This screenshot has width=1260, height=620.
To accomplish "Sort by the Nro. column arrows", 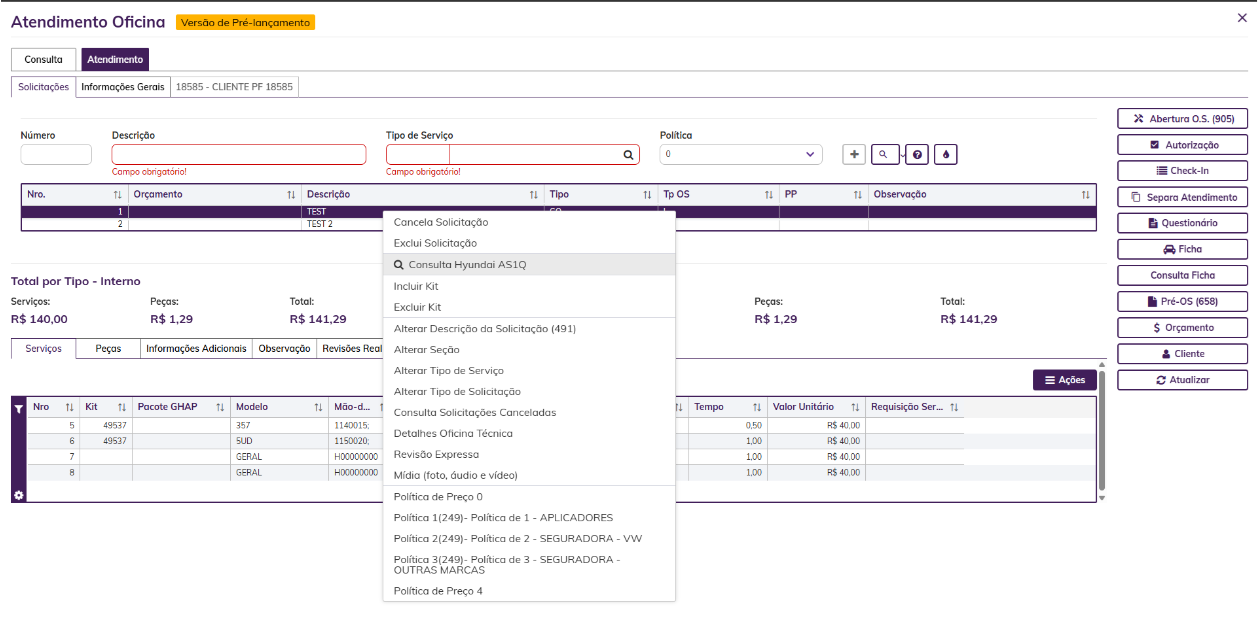I will (117, 195).
